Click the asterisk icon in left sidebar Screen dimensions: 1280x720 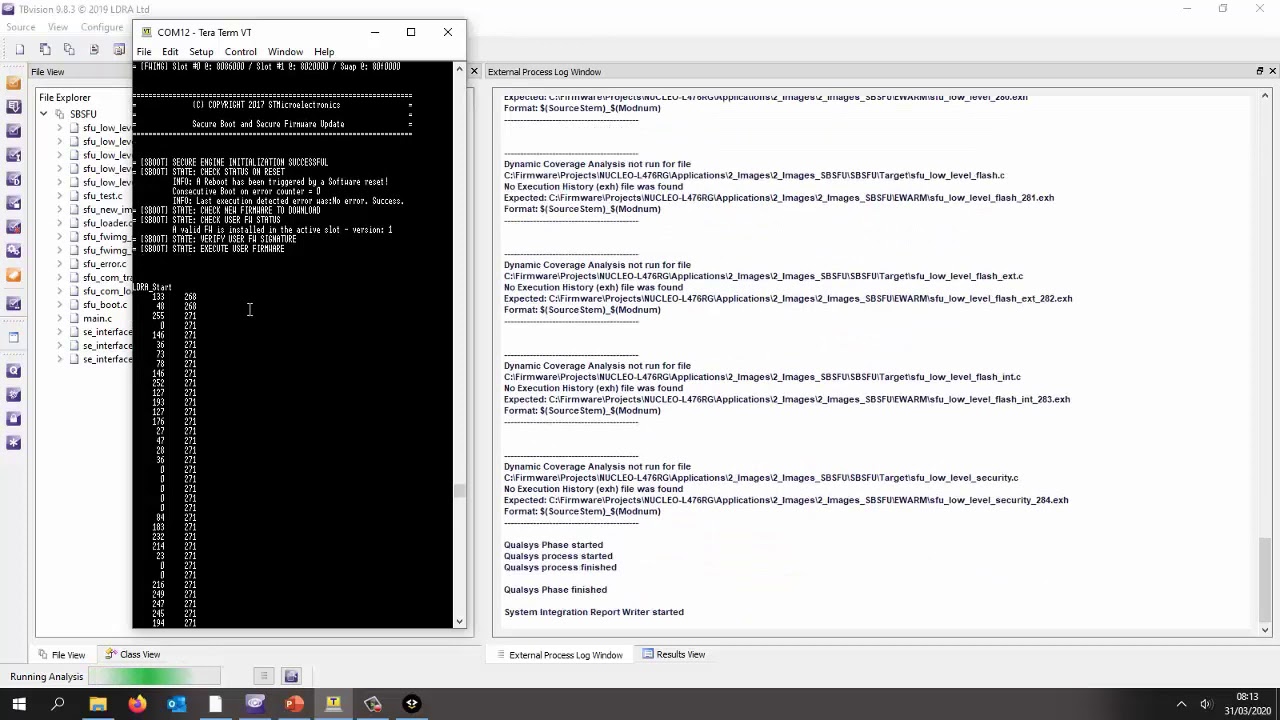(x=13, y=443)
